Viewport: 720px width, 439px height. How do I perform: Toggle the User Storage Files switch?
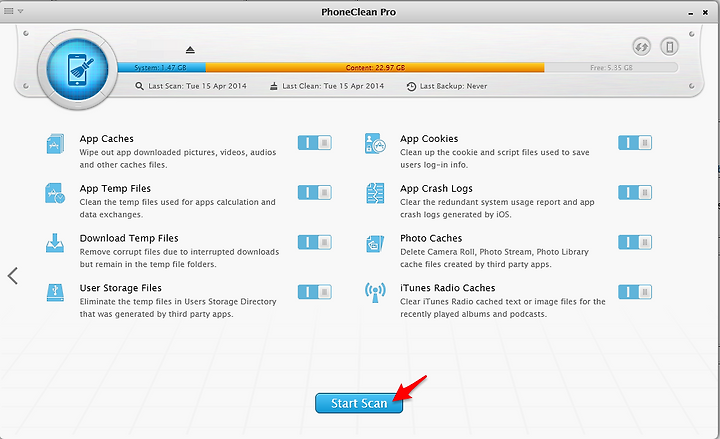coord(315,292)
